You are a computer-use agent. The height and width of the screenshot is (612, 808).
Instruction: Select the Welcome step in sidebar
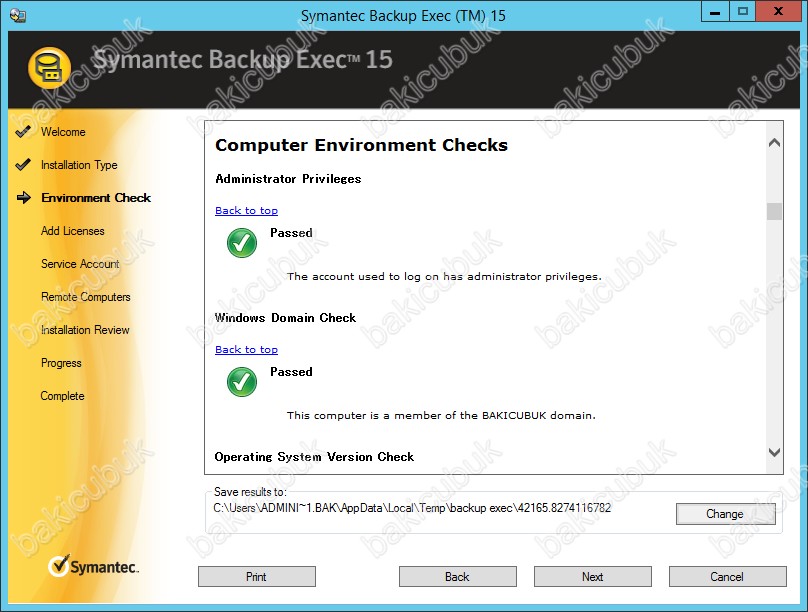[63, 132]
